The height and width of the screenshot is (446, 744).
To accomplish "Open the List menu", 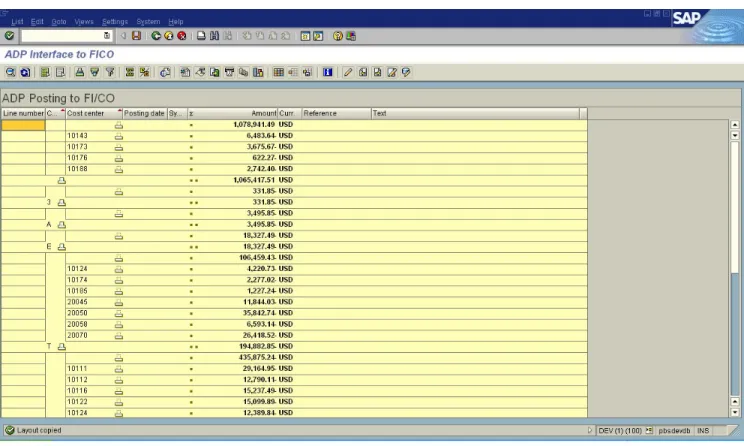I will click(x=17, y=21).
